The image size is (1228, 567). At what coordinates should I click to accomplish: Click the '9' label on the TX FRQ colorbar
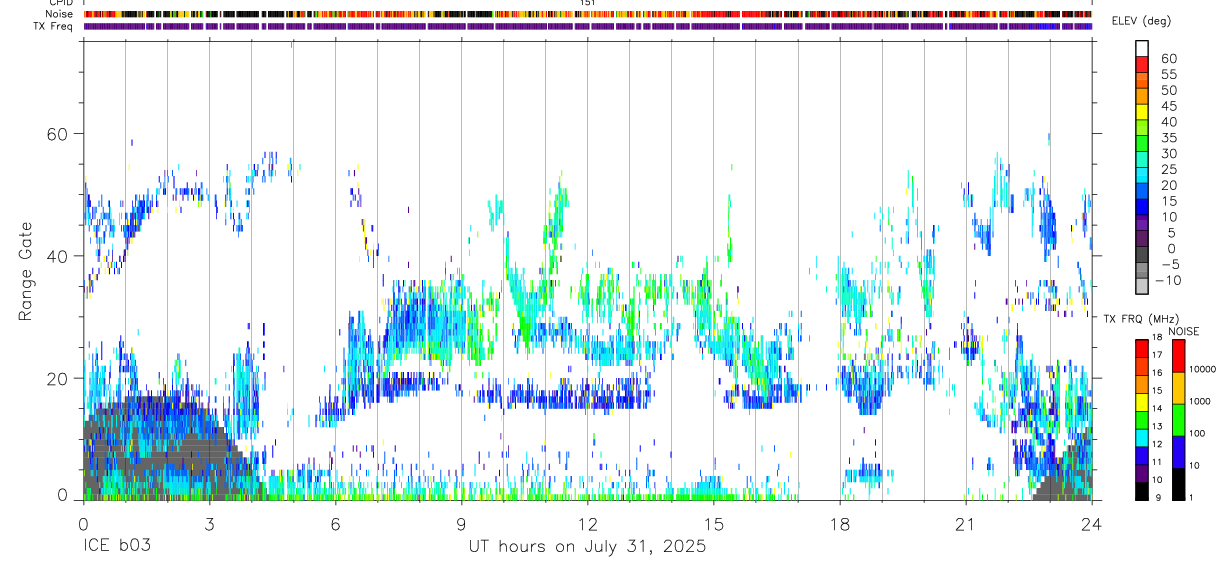[1159, 497]
